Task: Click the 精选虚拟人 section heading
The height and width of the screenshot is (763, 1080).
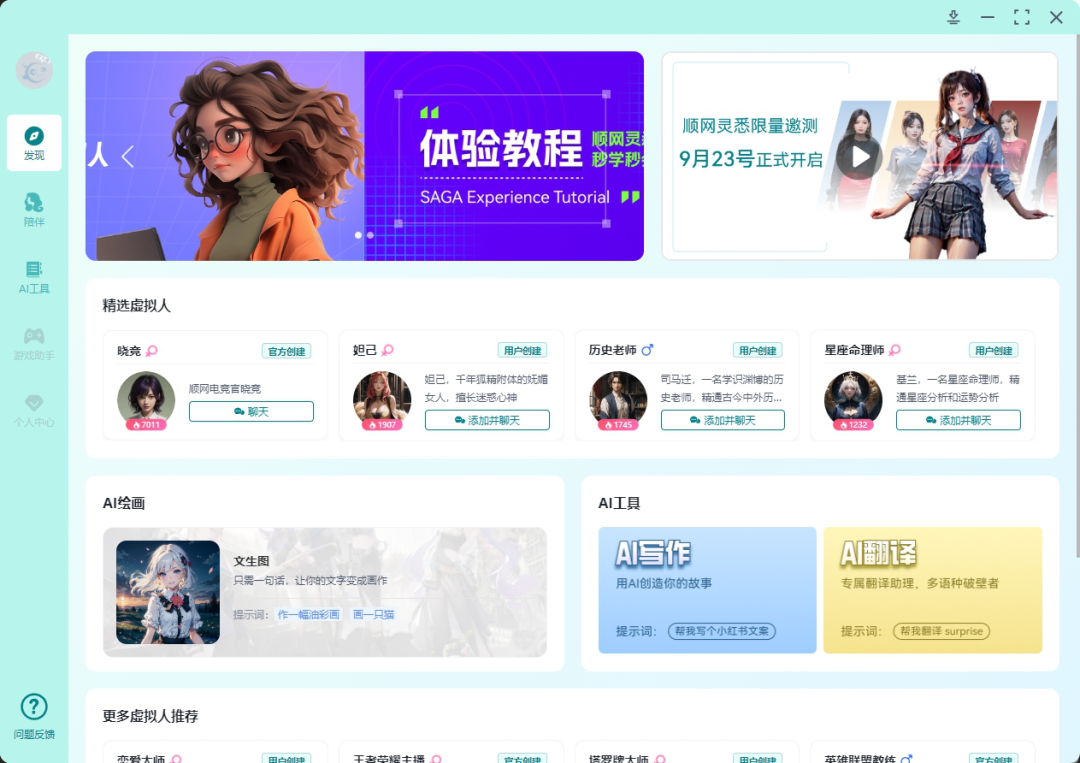Action: (x=136, y=306)
